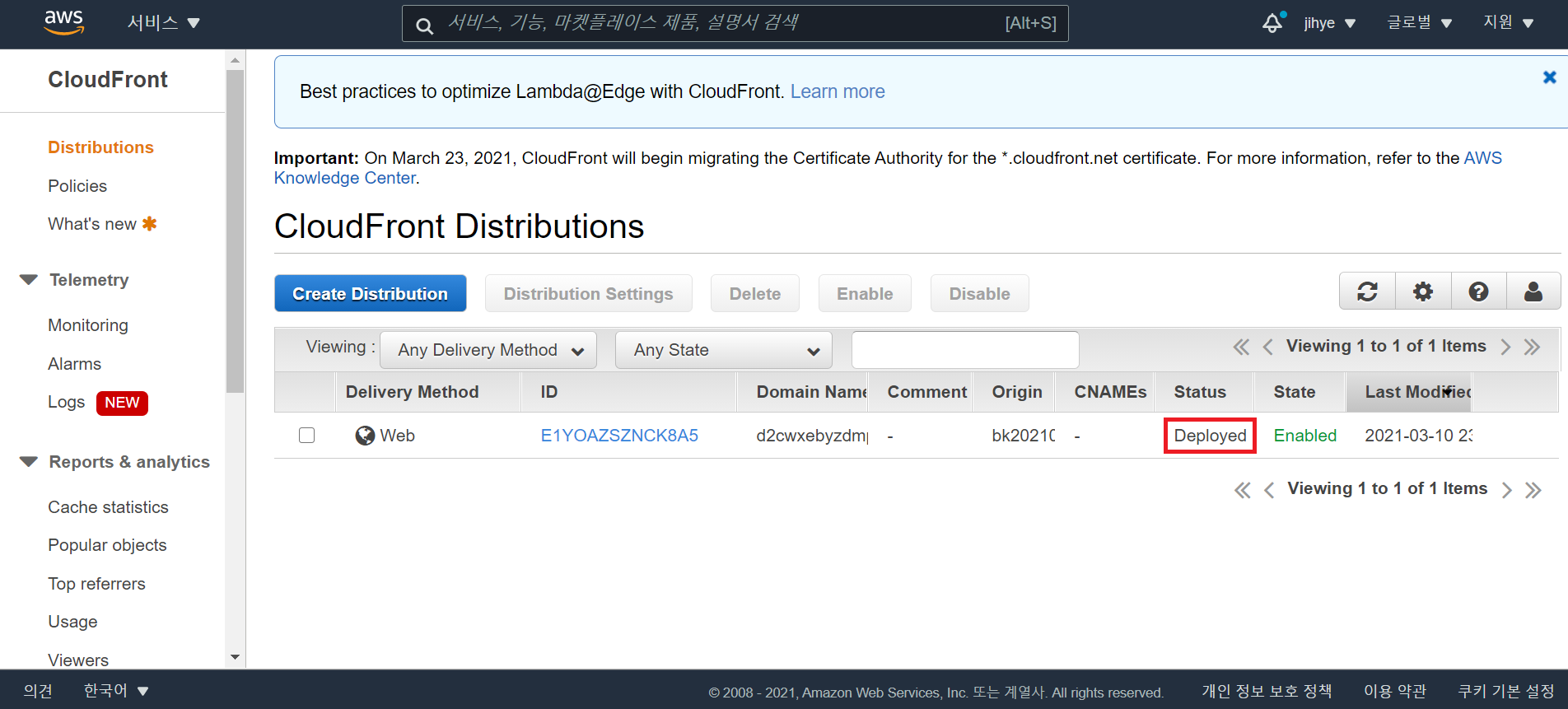Screen dimensions: 1568x709
Task: Open Popular objects report
Action: tap(107, 545)
